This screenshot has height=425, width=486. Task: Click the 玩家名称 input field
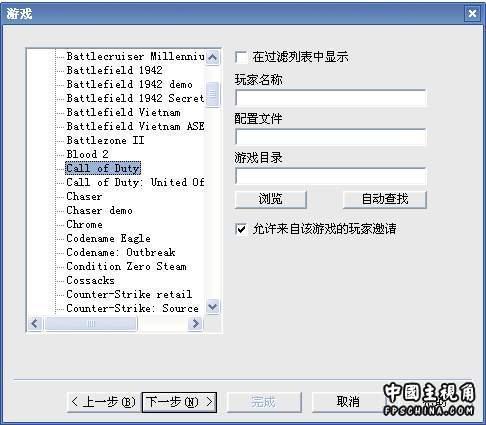click(x=331, y=98)
